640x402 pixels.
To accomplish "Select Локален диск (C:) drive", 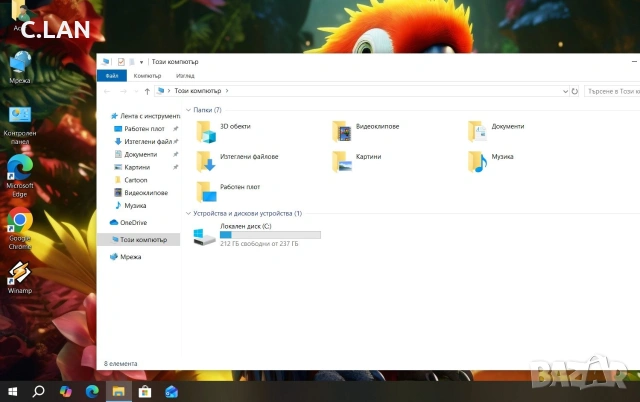I will click(257, 235).
